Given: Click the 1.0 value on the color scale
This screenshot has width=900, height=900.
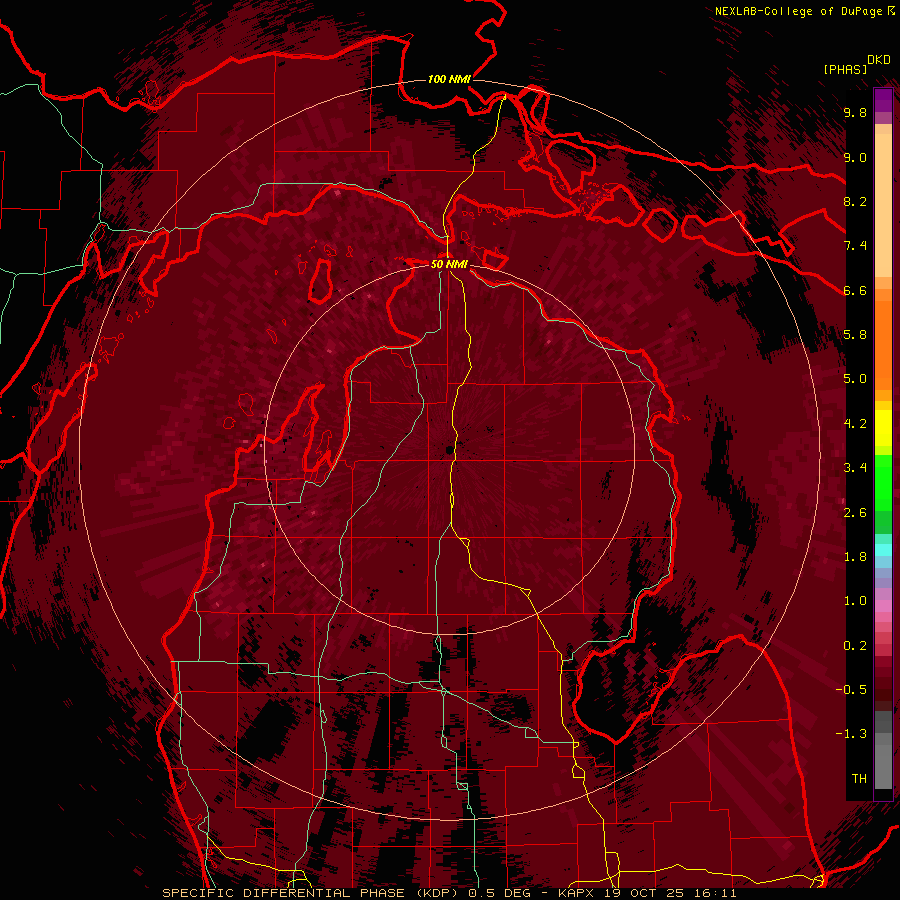Looking at the screenshot, I should coord(855,601).
